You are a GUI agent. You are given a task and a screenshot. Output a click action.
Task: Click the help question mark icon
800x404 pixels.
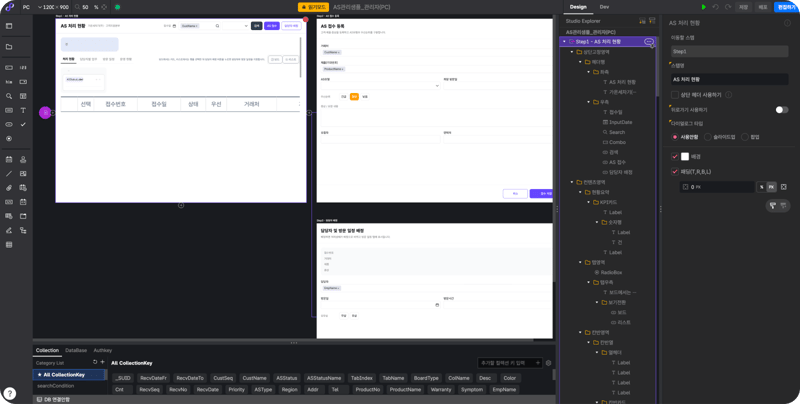pyautogui.click(x=10, y=393)
